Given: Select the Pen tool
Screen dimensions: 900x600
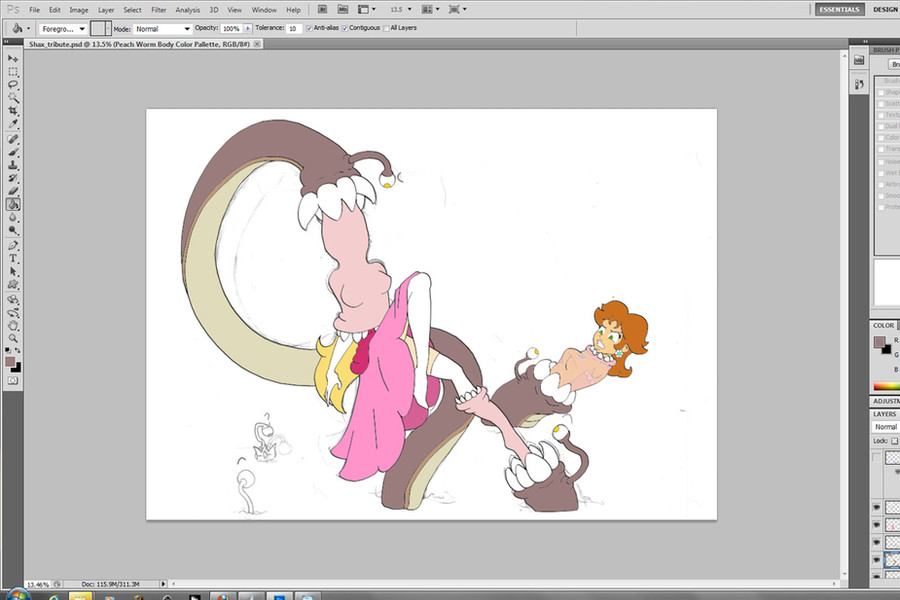Looking at the screenshot, I should 13,246.
